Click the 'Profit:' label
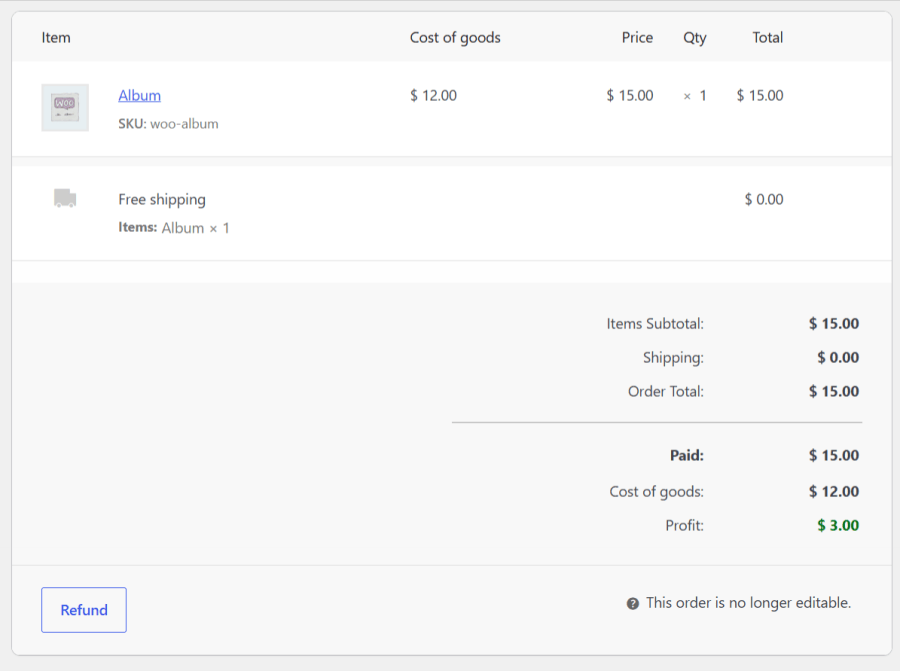This screenshot has height=671, width=900. point(684,526)
